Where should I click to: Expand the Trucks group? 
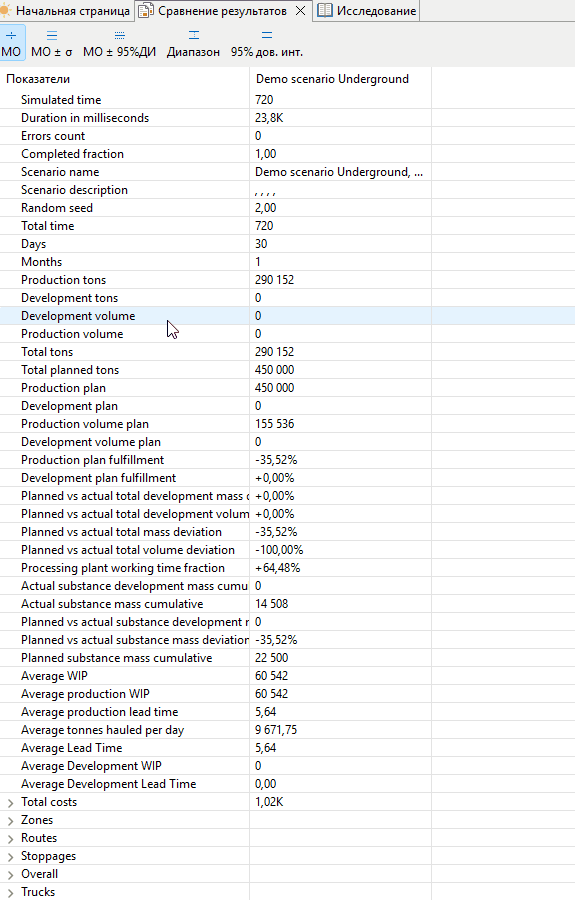(10, 893)
